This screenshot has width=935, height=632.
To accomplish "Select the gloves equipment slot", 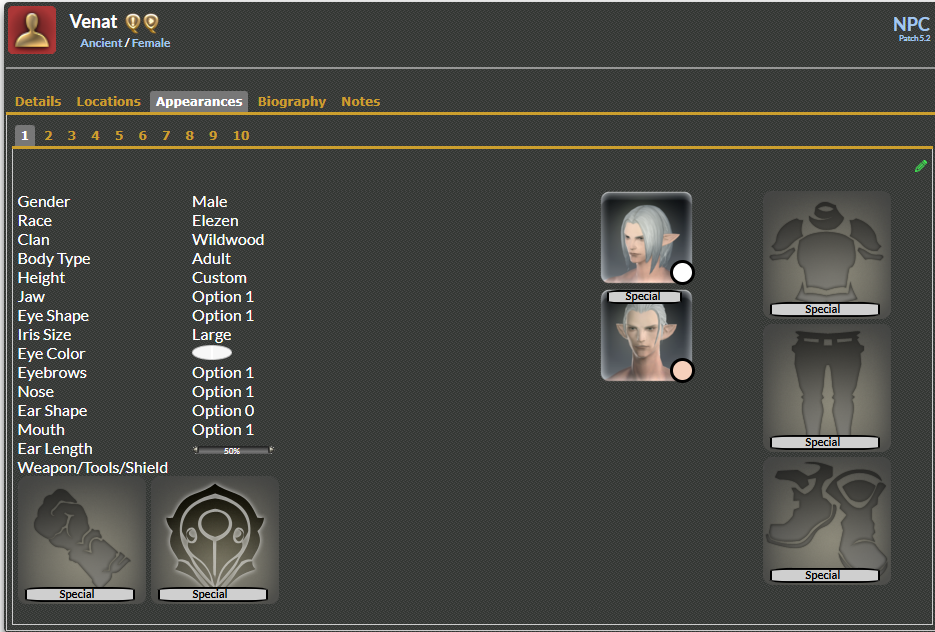I will (82, 540).
